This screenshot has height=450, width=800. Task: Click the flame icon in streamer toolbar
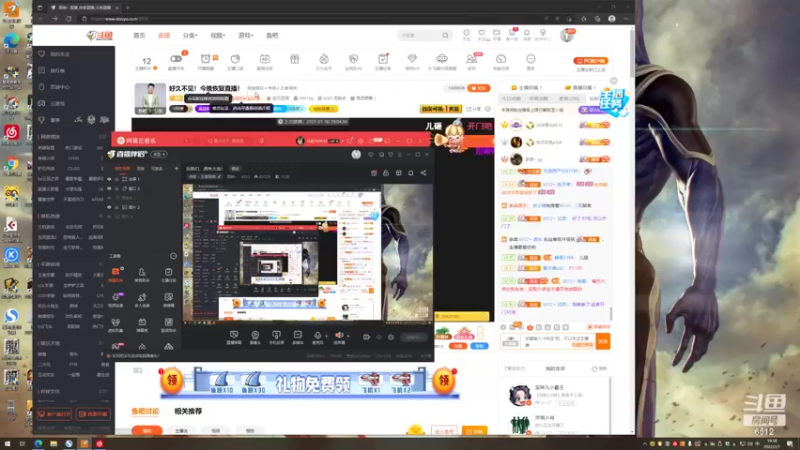click(x=324, y=59)
